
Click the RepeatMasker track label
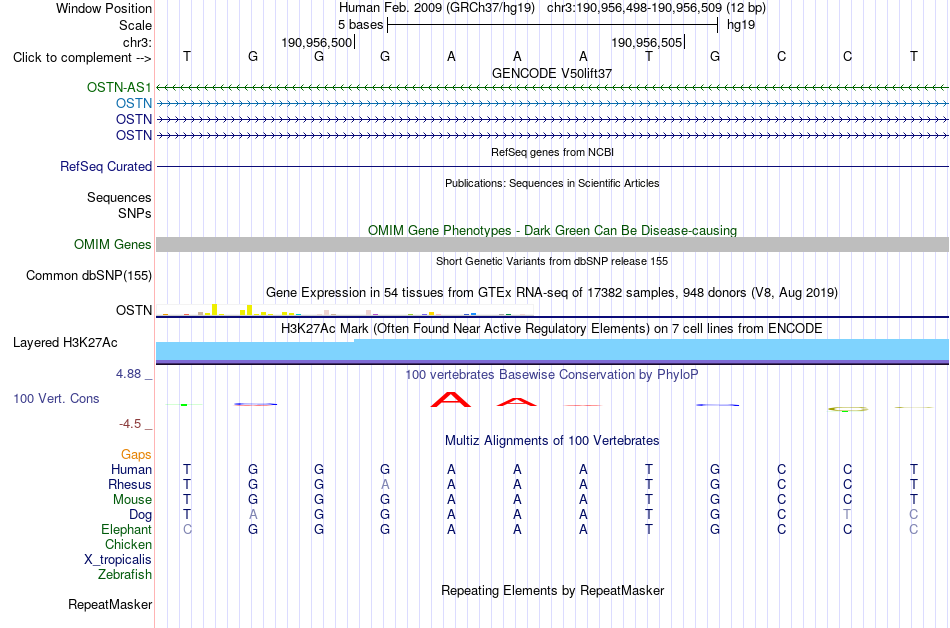click(x=110, y=604)
